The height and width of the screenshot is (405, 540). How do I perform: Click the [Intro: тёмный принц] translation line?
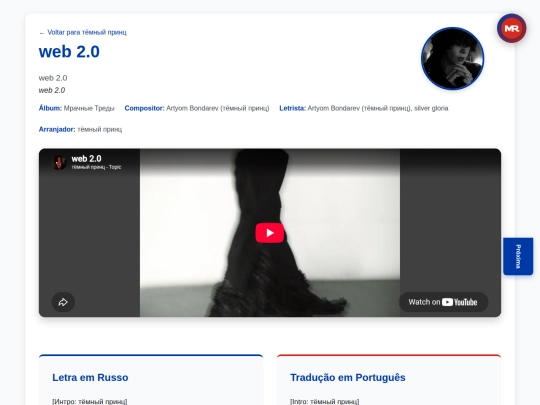pos(324,402)
